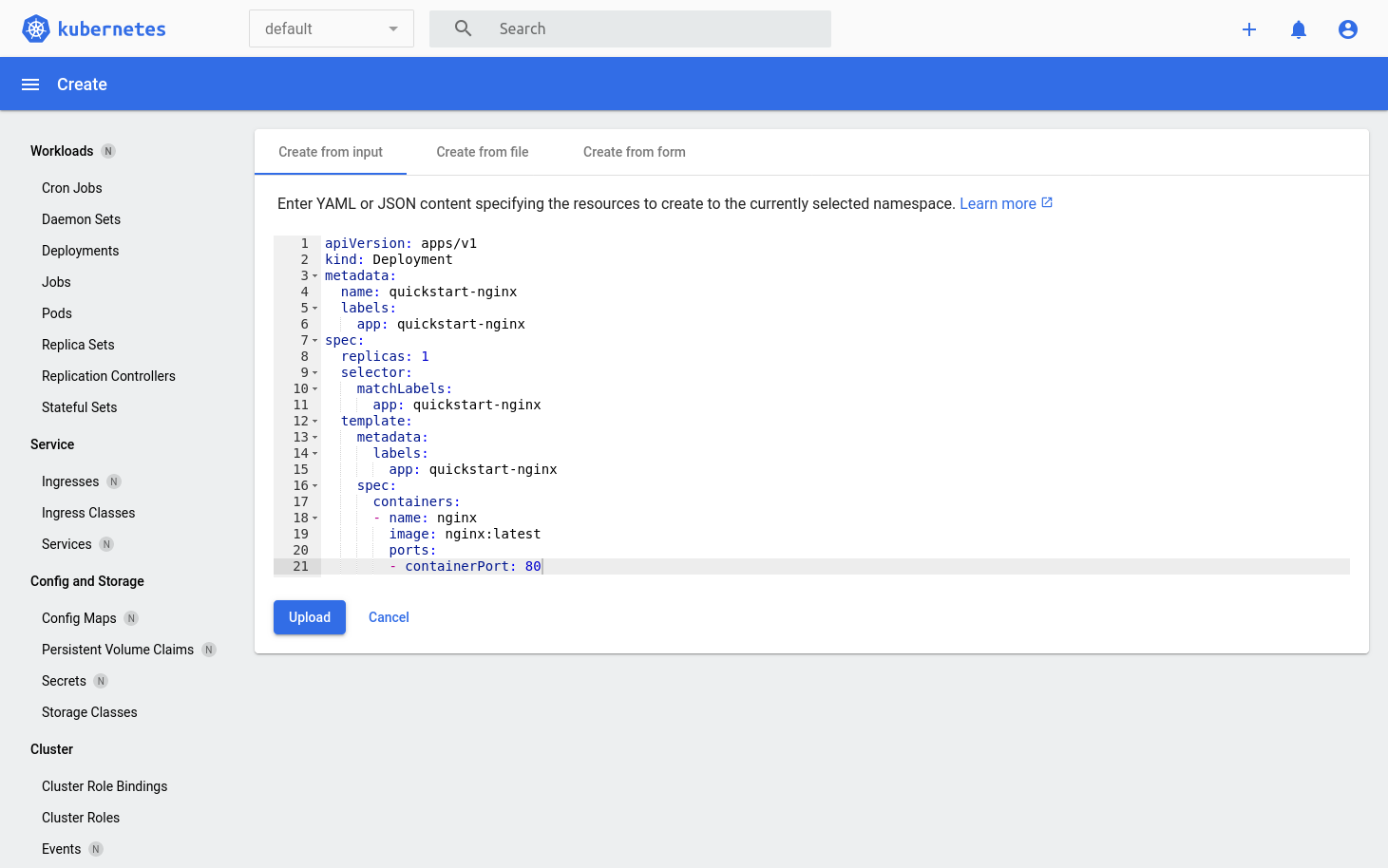Select Deployments in the sidebar
The width and height of the screenshot is (1388, 868).
pyautogui.click(x=80, y=251)
